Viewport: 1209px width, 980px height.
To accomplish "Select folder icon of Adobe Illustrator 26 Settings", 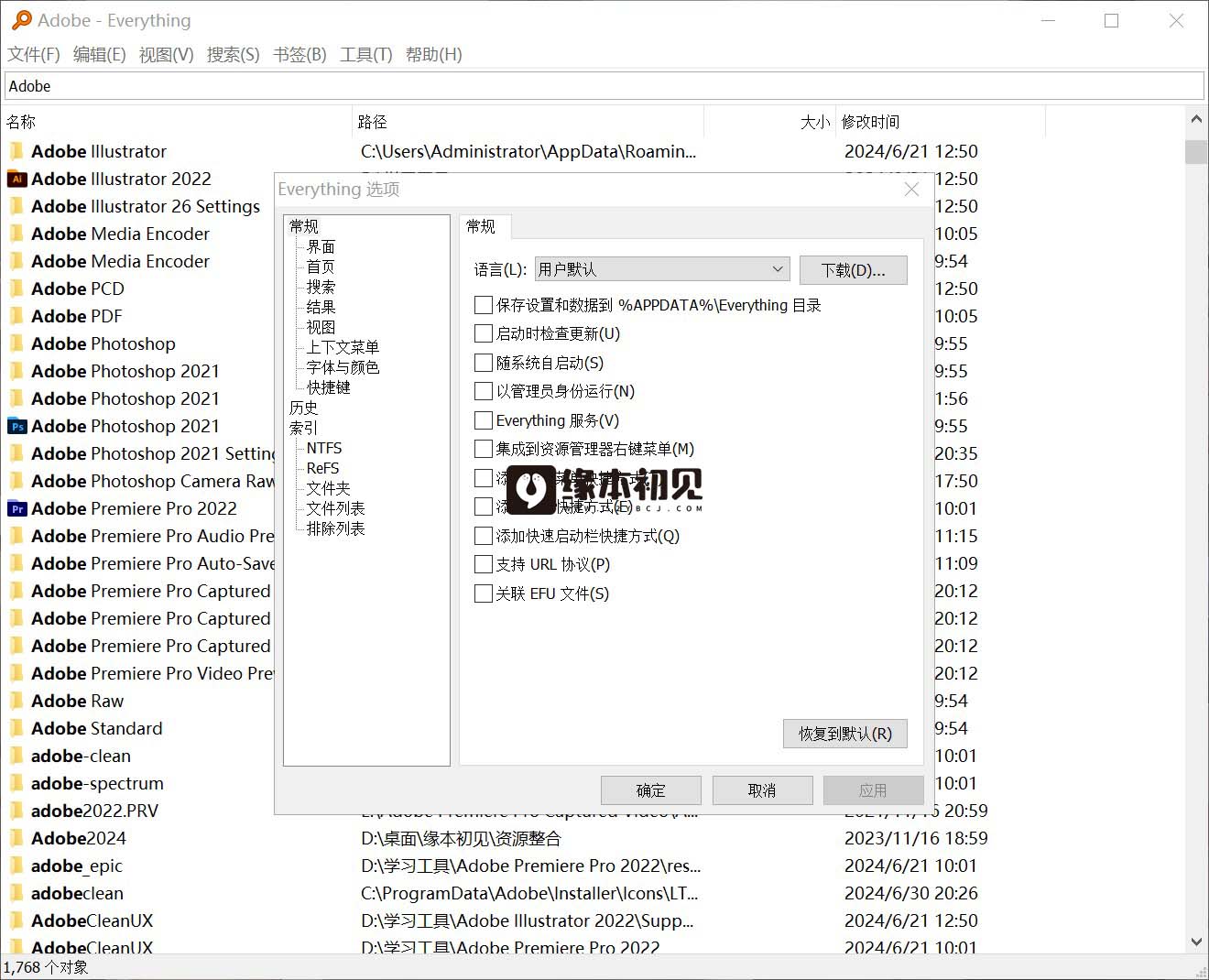I will [16, 206].
